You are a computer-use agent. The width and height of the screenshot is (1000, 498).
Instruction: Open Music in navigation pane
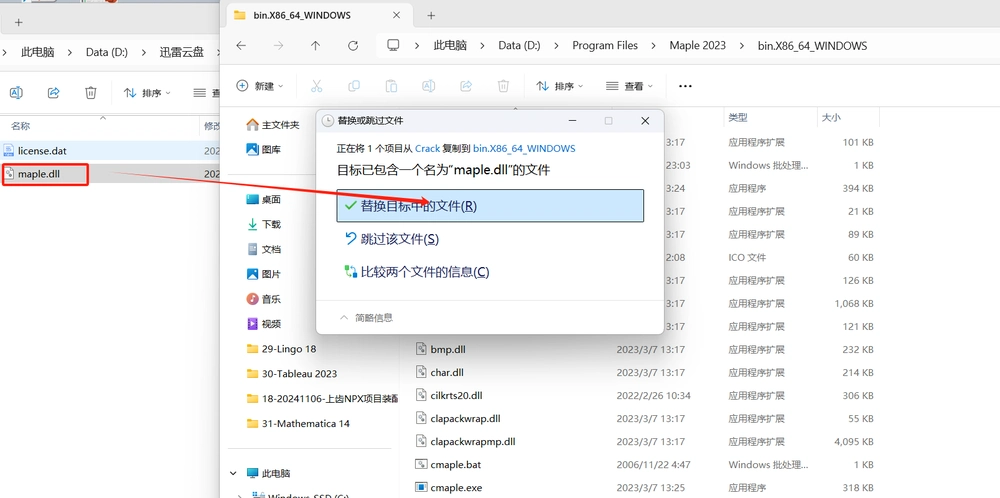click(x=263, y=299)
